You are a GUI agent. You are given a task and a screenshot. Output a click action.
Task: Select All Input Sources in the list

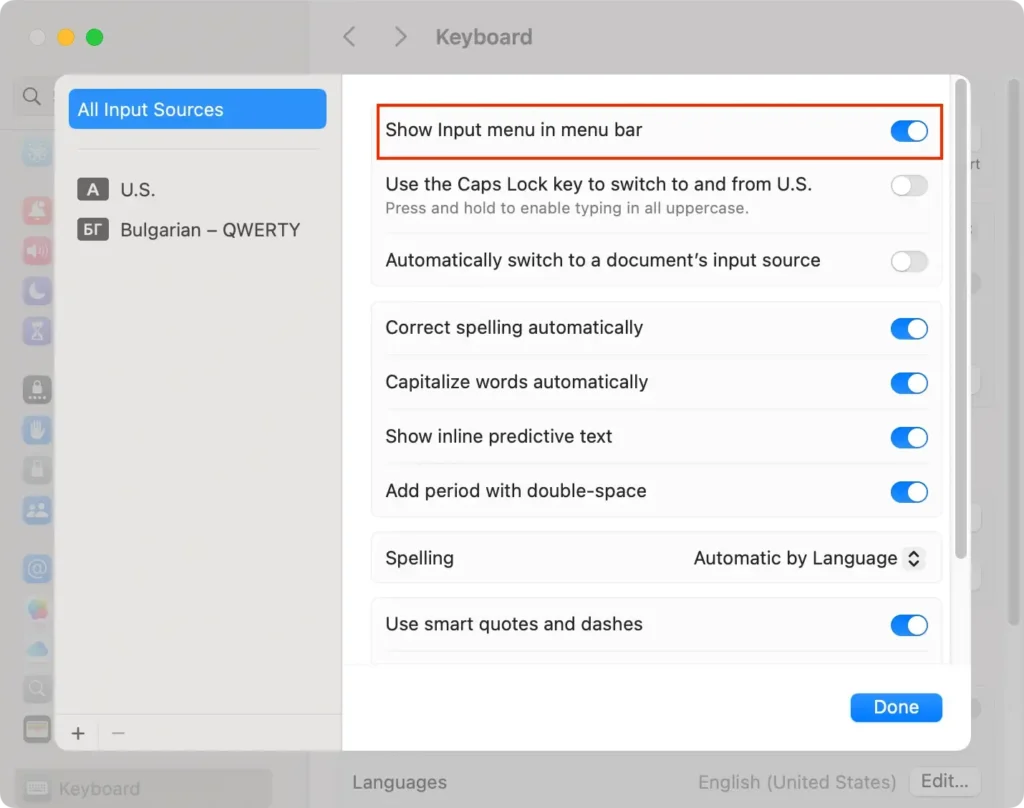click(197, 109)
